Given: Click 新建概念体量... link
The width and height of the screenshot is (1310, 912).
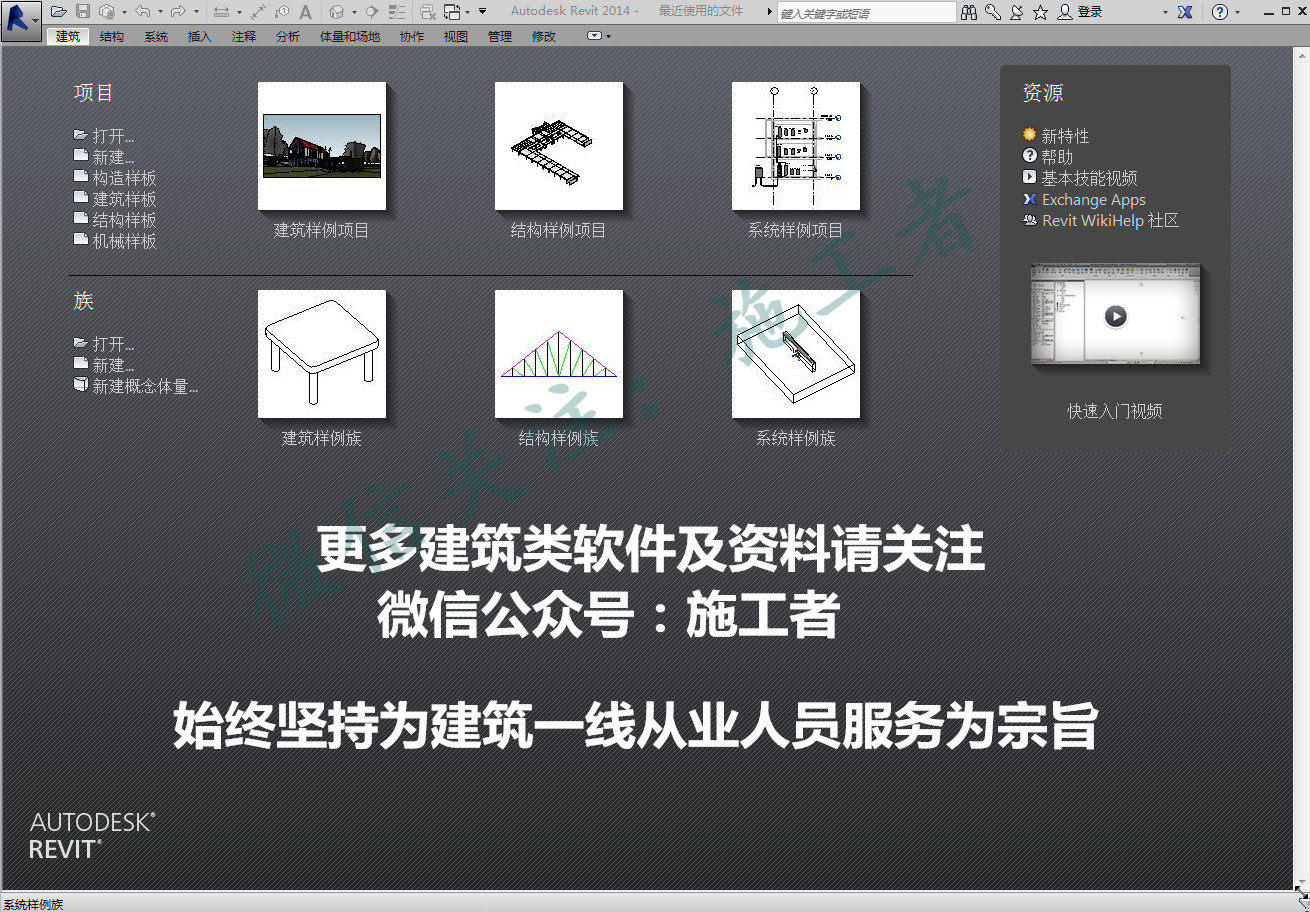Looking at the screenshot, I should (137, 386).
